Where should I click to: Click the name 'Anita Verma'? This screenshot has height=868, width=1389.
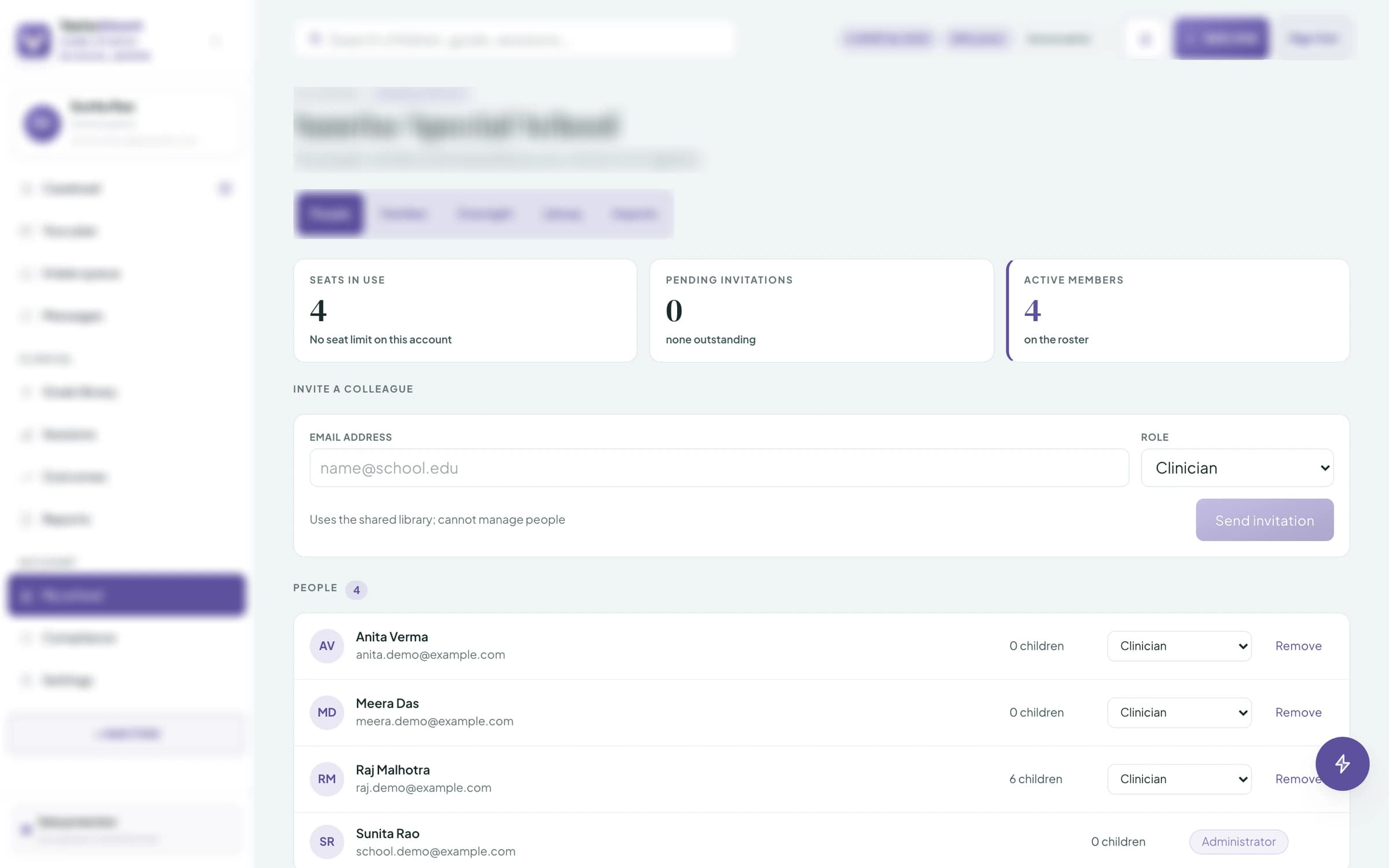click(x=392, y=637)
